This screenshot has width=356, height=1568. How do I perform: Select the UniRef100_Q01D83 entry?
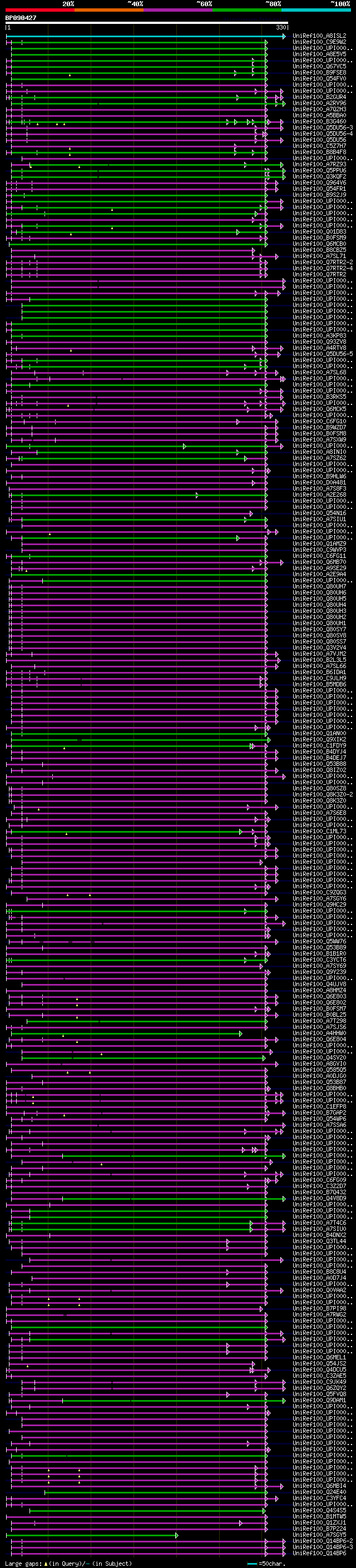(319, 231)
